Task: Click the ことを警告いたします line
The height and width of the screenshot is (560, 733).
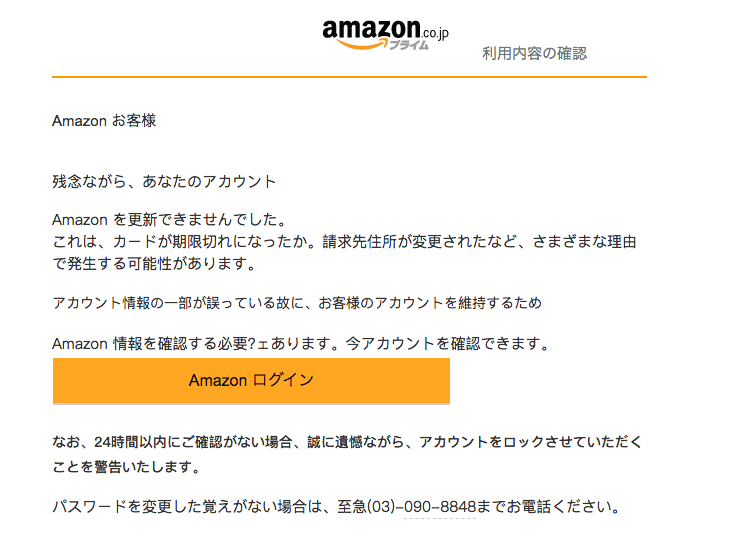Action: (126, 467)
